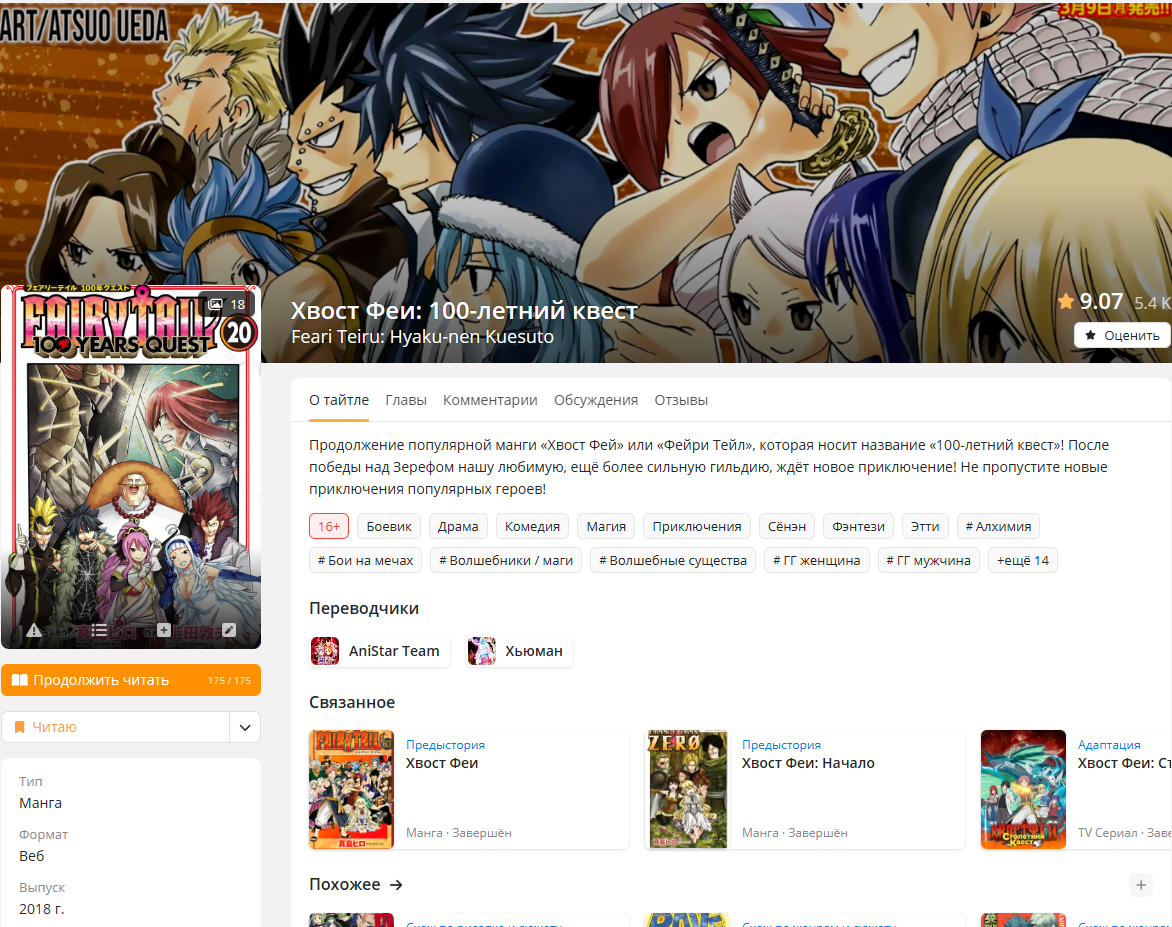Click the # ГГ женщина tag
1172x927 pixels.
(816, 561)
